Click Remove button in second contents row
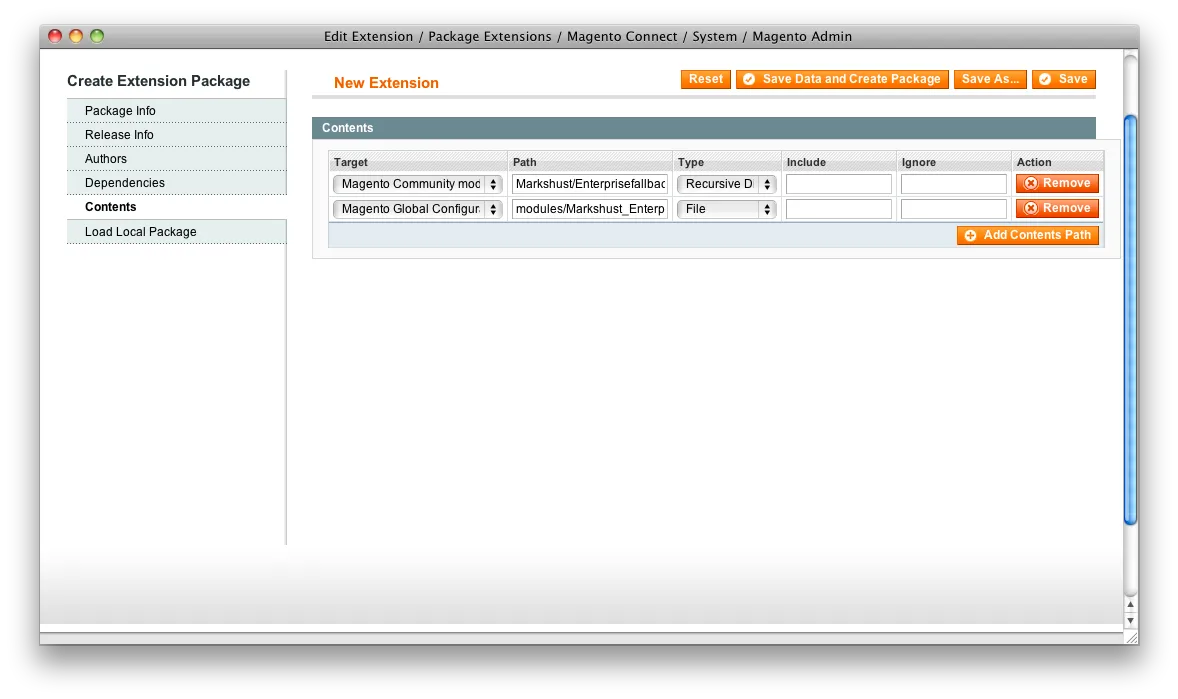This screenshot has width=1178, height=699. pyautogui.click(x=1057, y=209)
